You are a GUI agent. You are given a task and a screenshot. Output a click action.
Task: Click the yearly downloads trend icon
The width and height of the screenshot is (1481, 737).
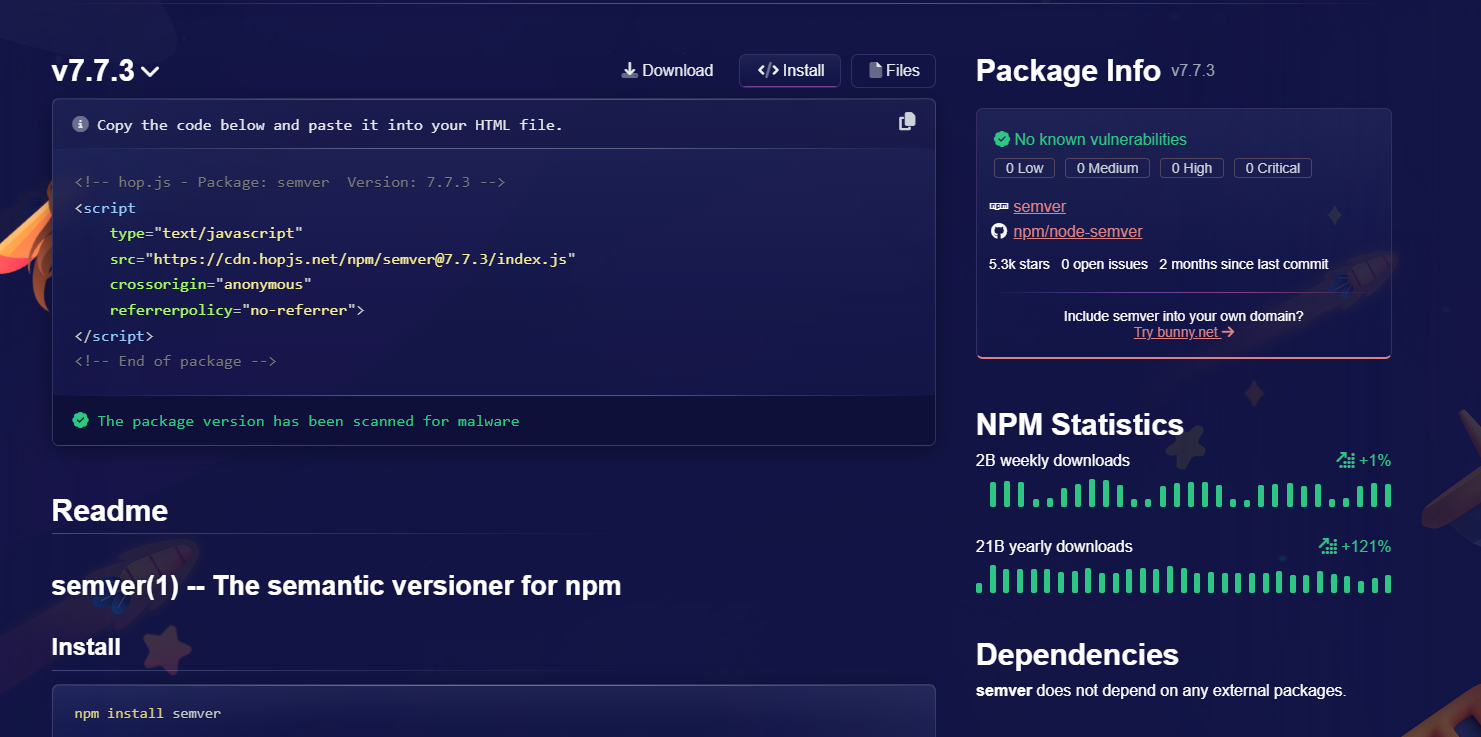[x=1328, y=546]
